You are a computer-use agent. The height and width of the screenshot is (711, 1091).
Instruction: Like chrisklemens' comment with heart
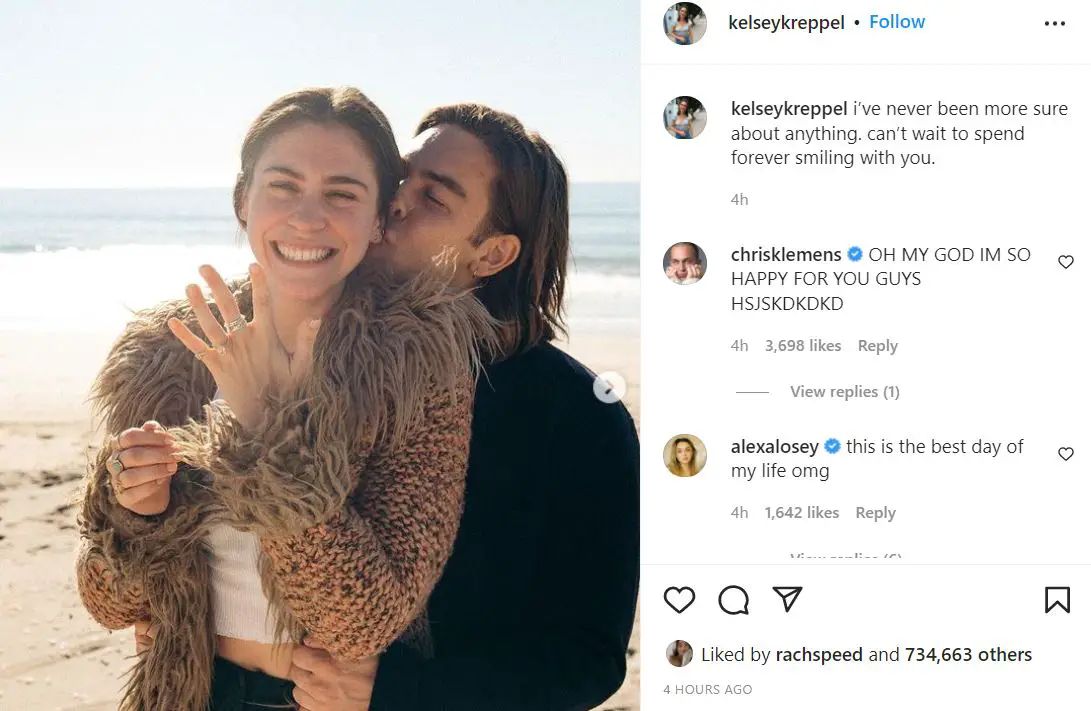[x=1066, y=262]
